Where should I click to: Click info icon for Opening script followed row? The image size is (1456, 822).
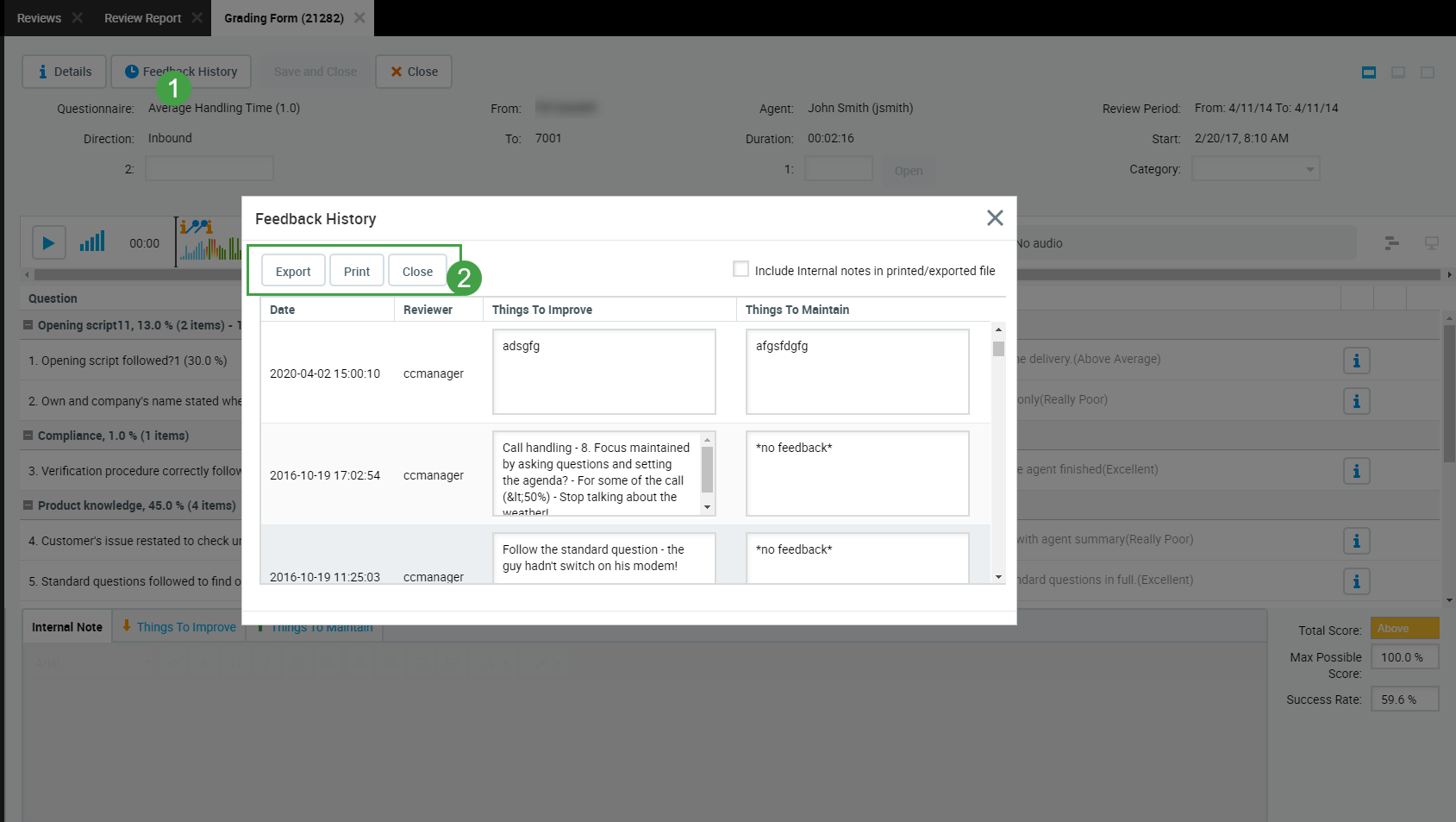click(x=1356, y=361)
